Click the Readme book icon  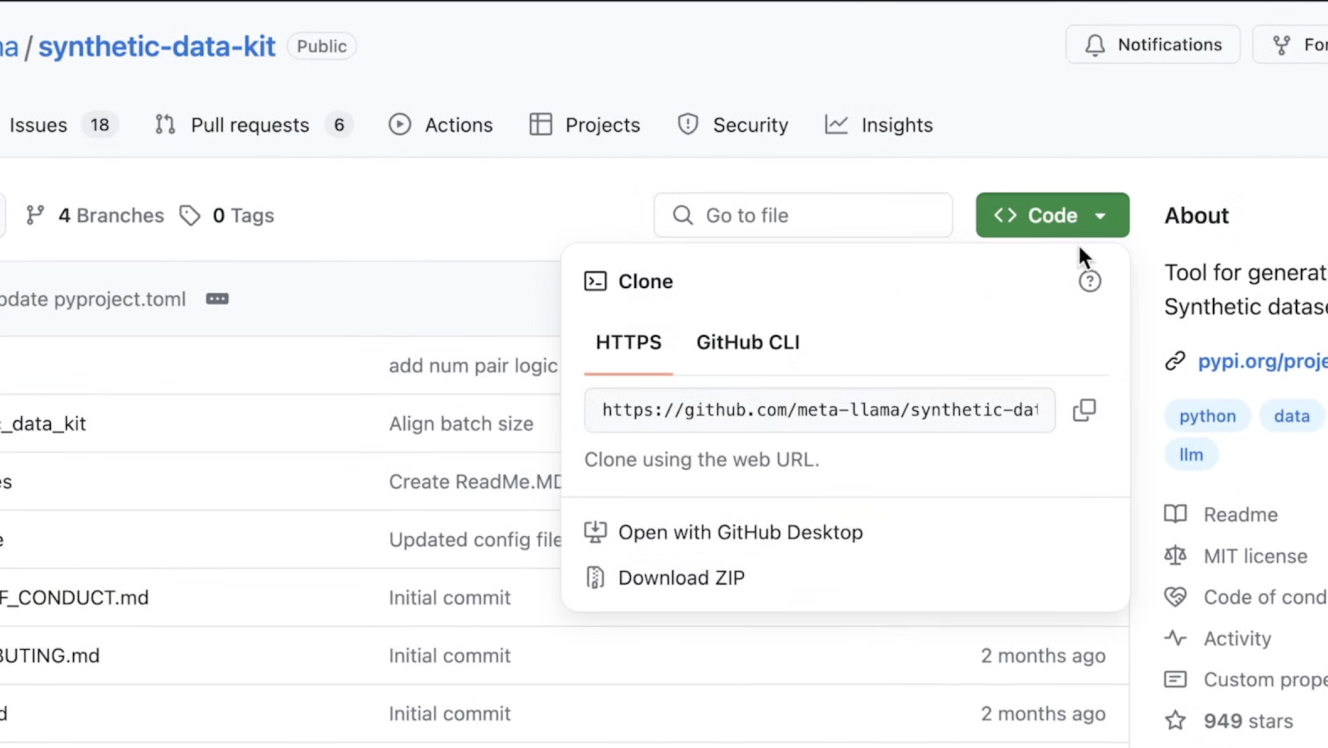[x=1176, y=514]
